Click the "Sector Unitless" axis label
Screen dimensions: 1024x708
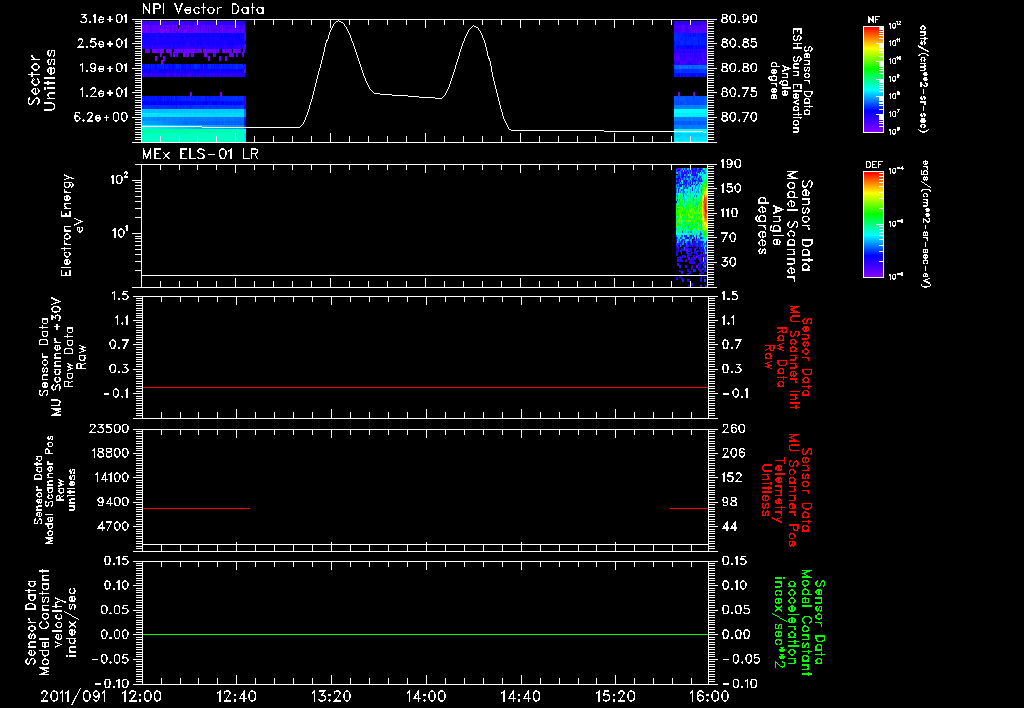pyautogui.click(x=42, y=80)
